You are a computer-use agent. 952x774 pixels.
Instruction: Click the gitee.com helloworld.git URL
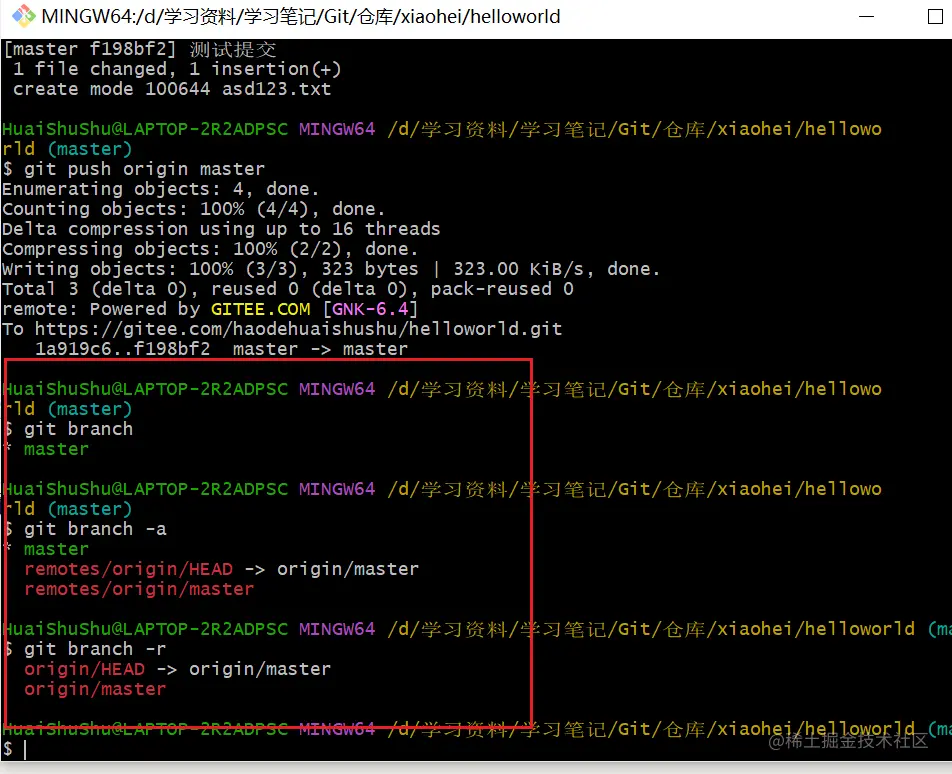[298, 329]
